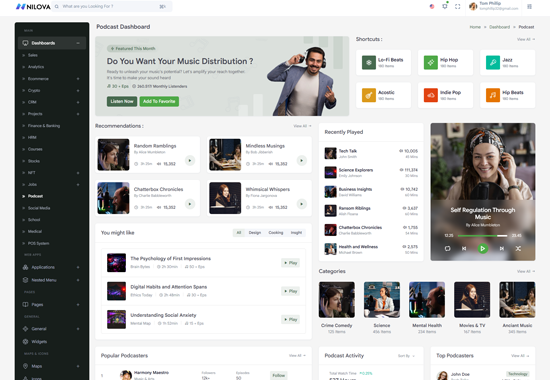Go to Home breadcrumb link

(x=475, y=27)
